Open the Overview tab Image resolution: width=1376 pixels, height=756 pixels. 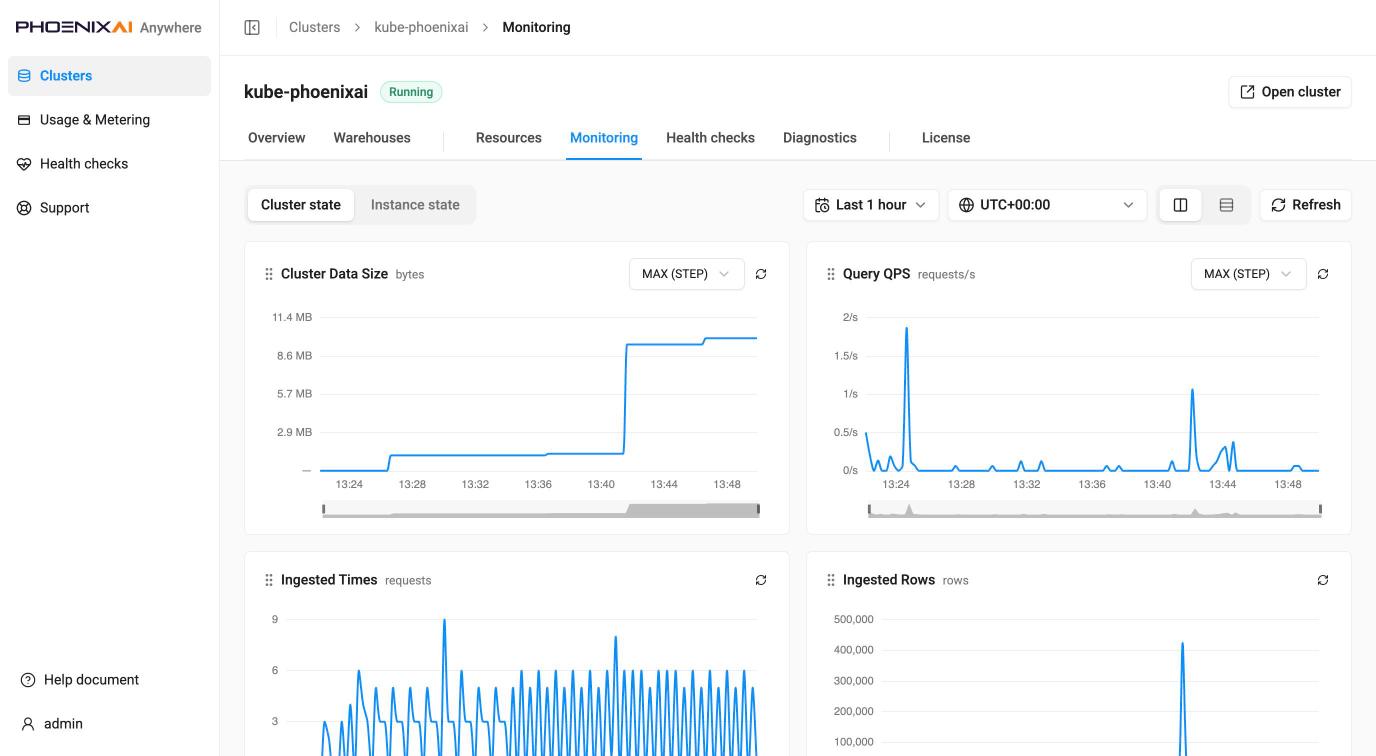pos(277,138)
